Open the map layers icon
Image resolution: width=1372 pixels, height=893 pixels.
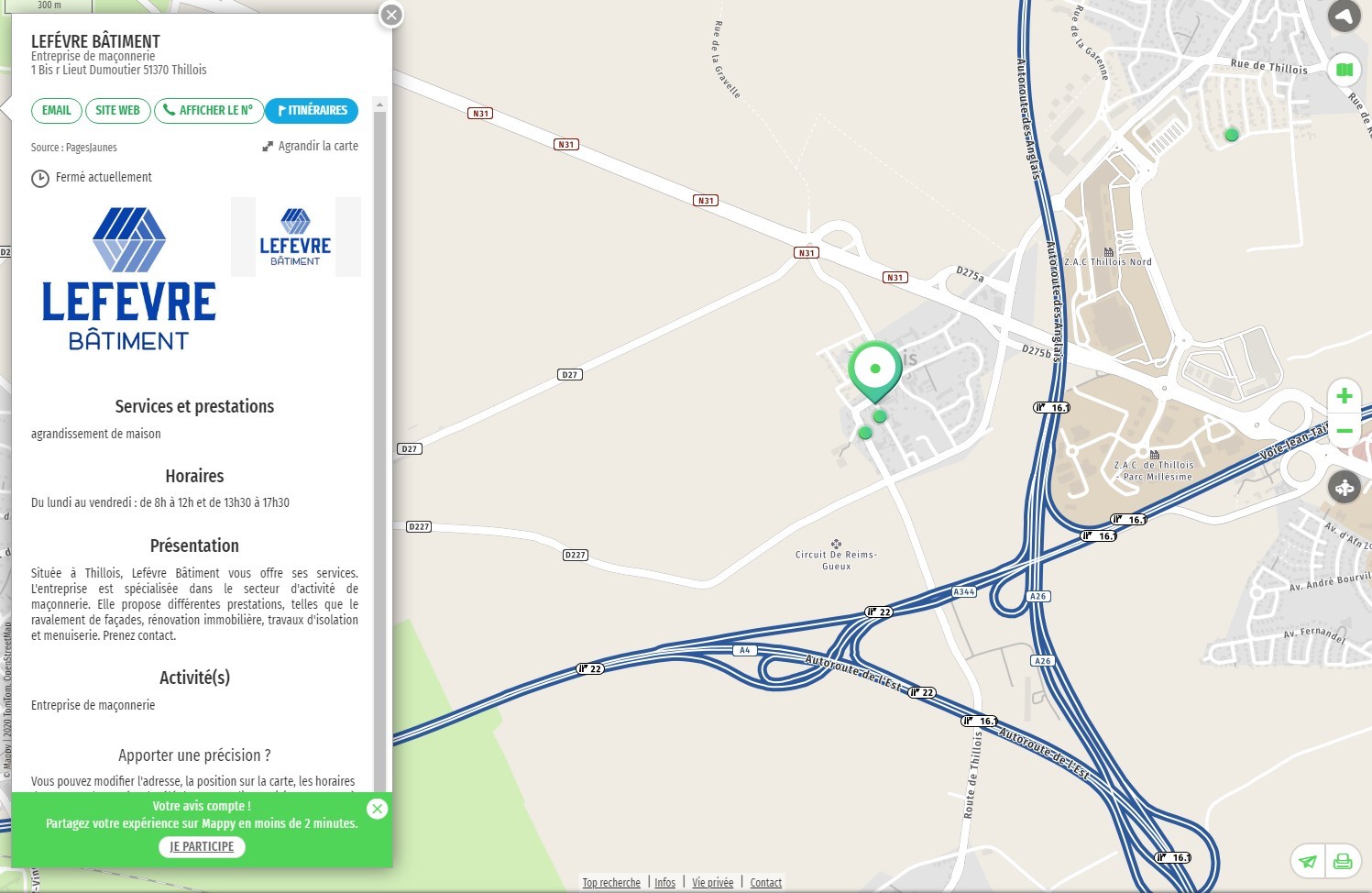1344,70
